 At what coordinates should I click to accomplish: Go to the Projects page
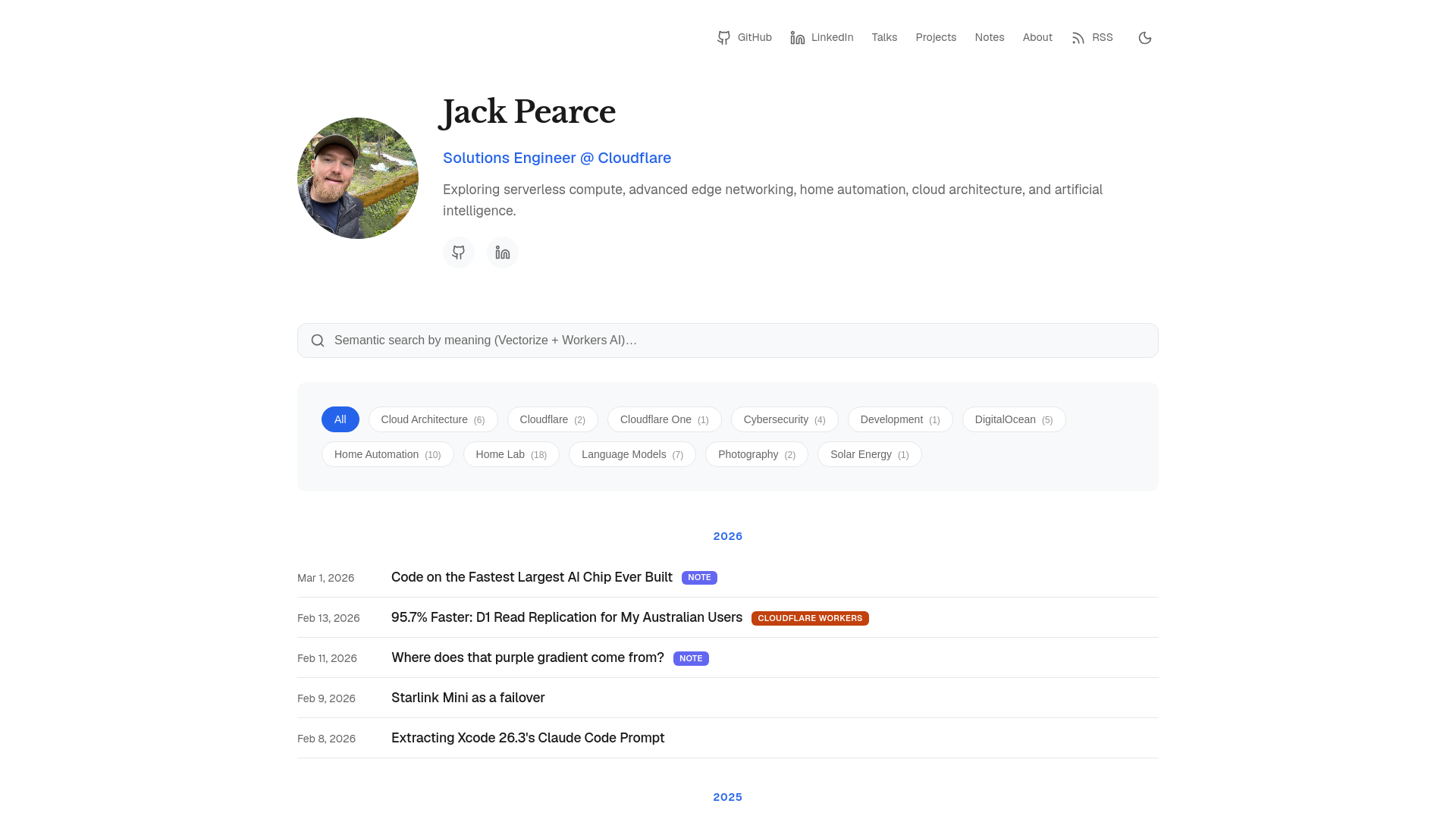click(x=936, y=38)
